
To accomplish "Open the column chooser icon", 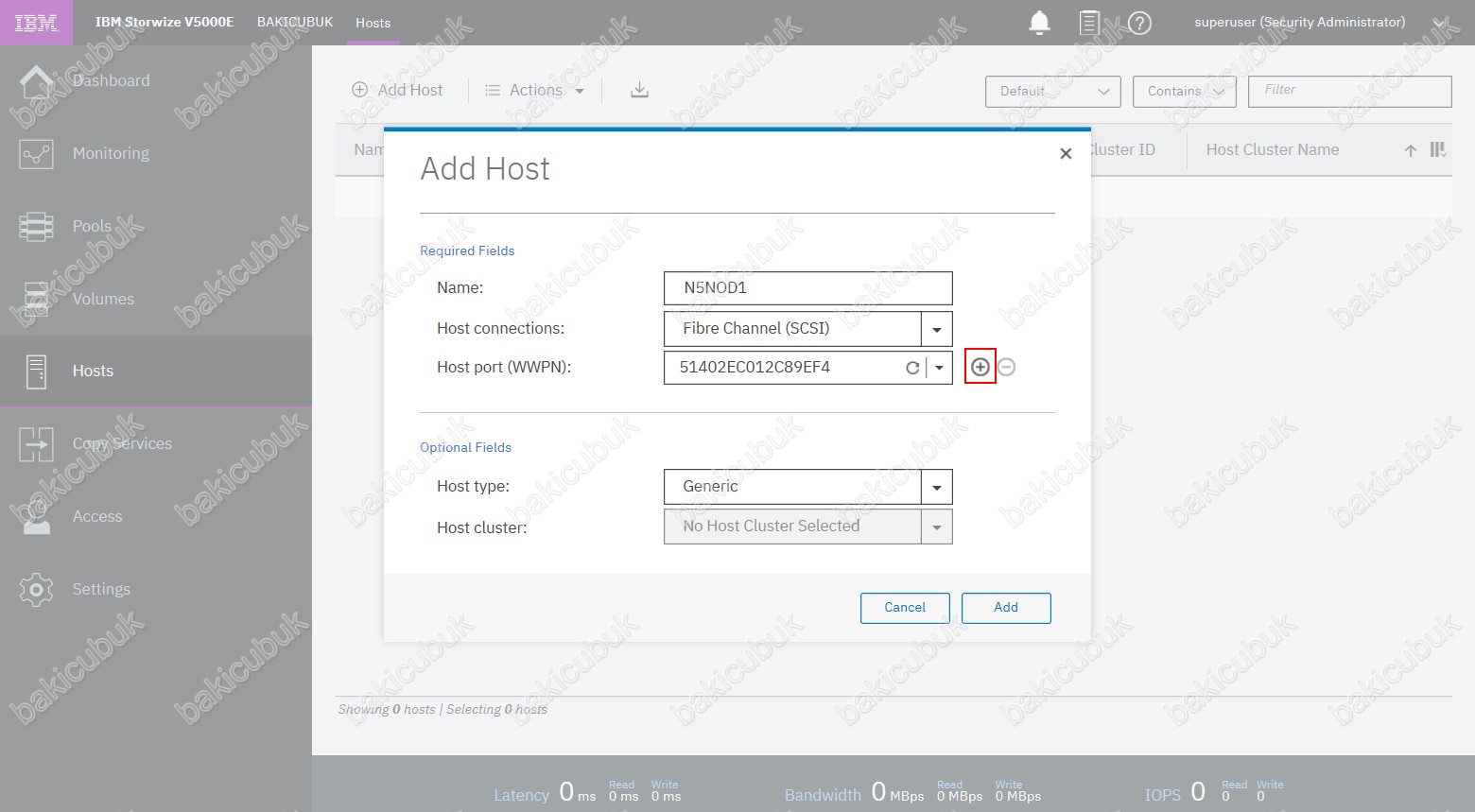I will point(1438,149).
